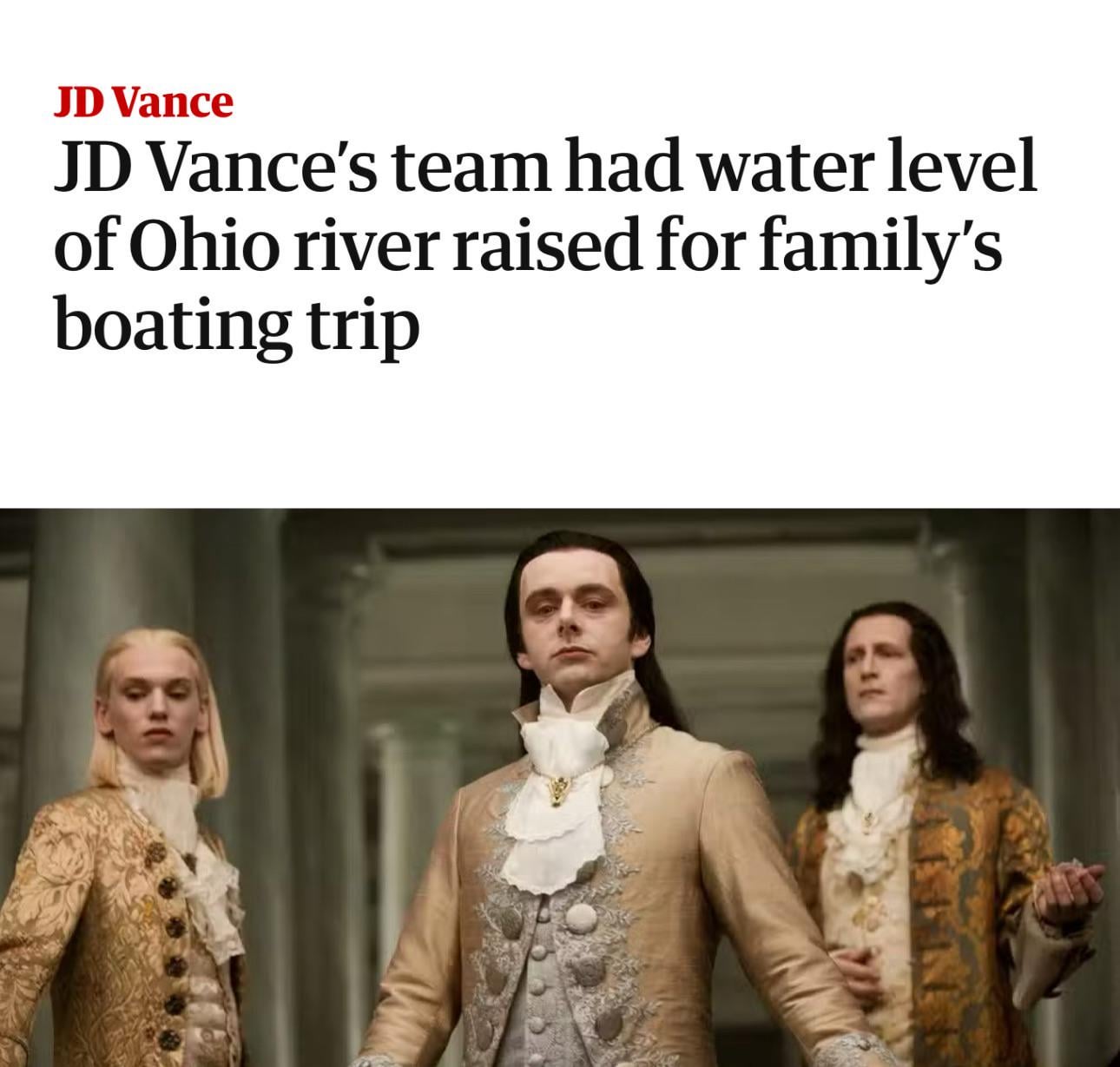Open the red JD Vance topic tag
Screen dimensions: 1120x1067
pos(143,102)
